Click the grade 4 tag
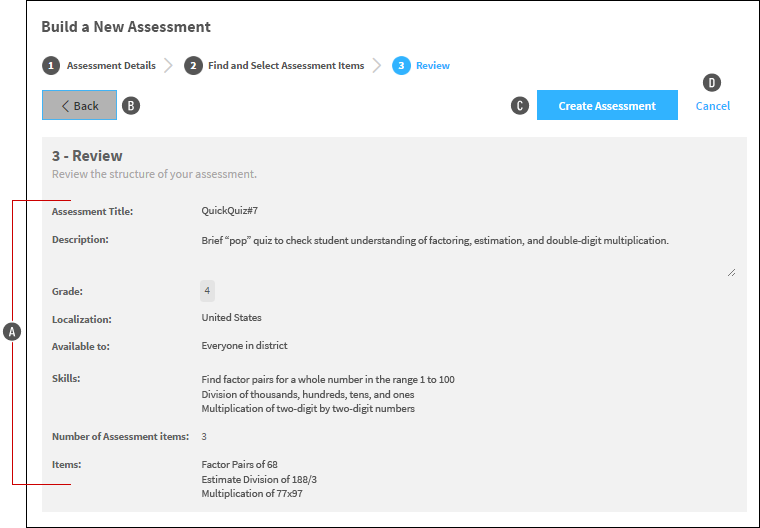Image resolution: width=760 pixels, height=528 pixels. pos(207,291)
